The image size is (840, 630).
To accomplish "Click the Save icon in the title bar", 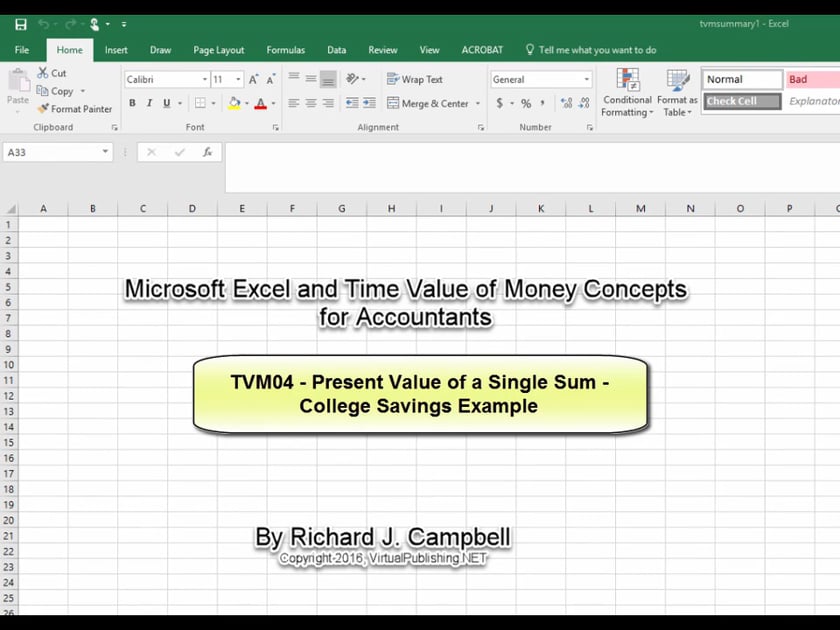I will click(21, 24).
